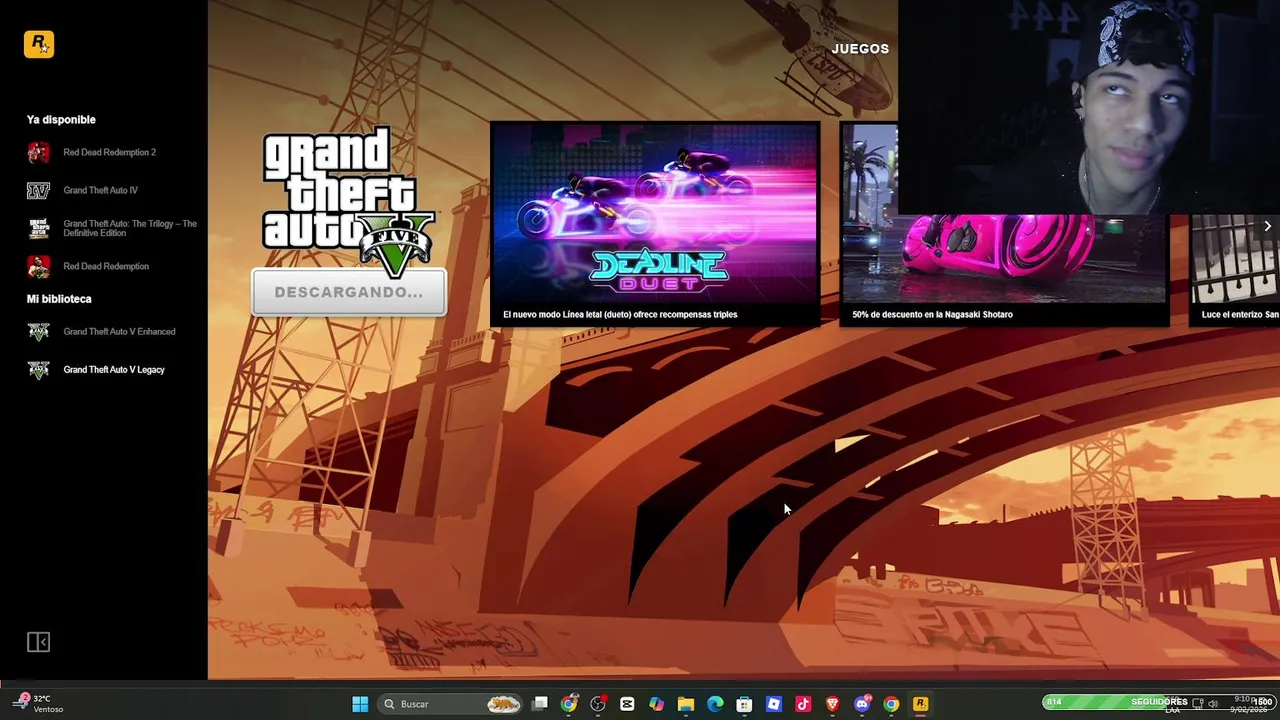Image resolution: width=1280 pixels, height=720 pixels.
Task: Click the GTA Trilogy Definitive Edition icon
Action: pyautogui.click(x=38, y=228)
